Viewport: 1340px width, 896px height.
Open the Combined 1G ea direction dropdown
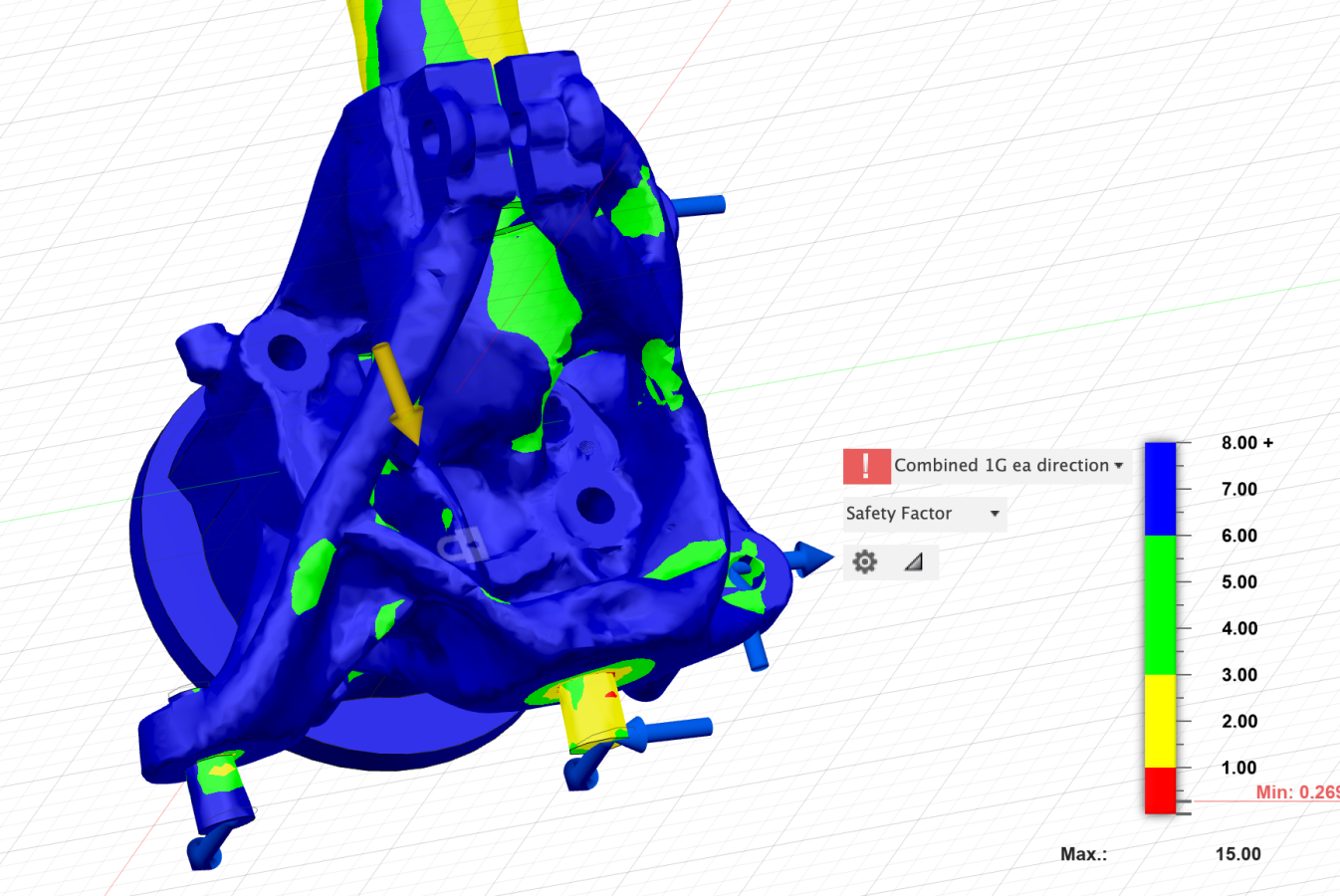click(x=1009, y=466)
